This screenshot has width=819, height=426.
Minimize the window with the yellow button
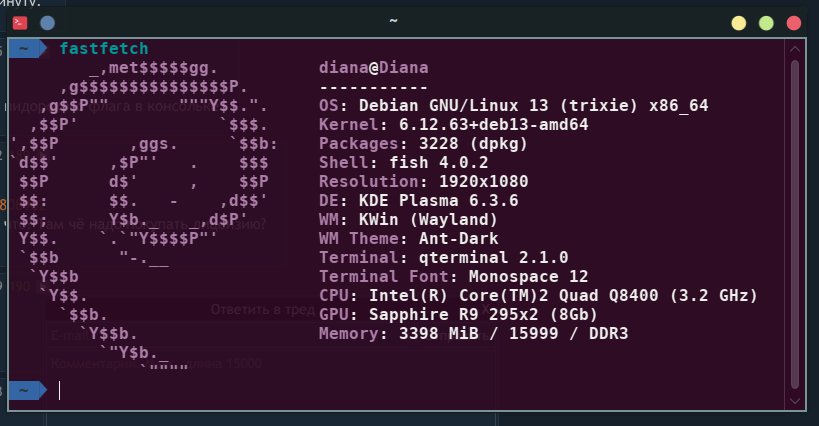click(x=738, y=22)
